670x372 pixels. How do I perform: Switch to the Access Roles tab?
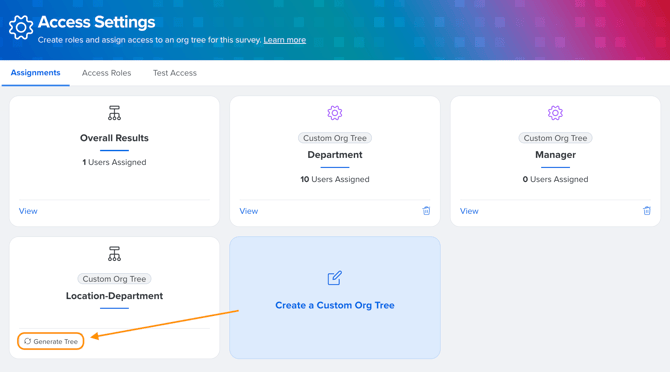point(106,73)
